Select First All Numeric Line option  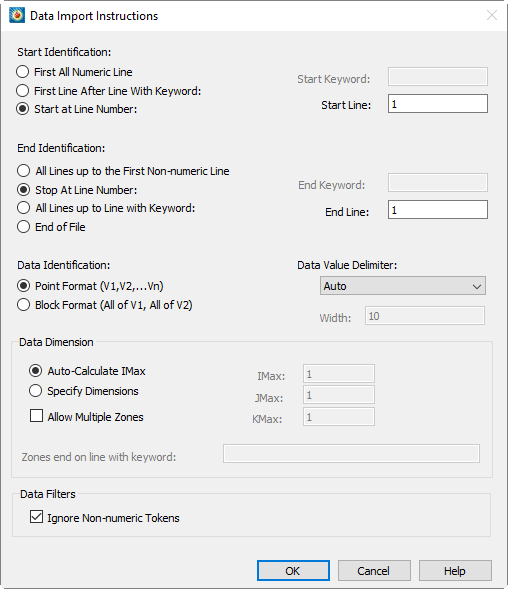(23, 72)
